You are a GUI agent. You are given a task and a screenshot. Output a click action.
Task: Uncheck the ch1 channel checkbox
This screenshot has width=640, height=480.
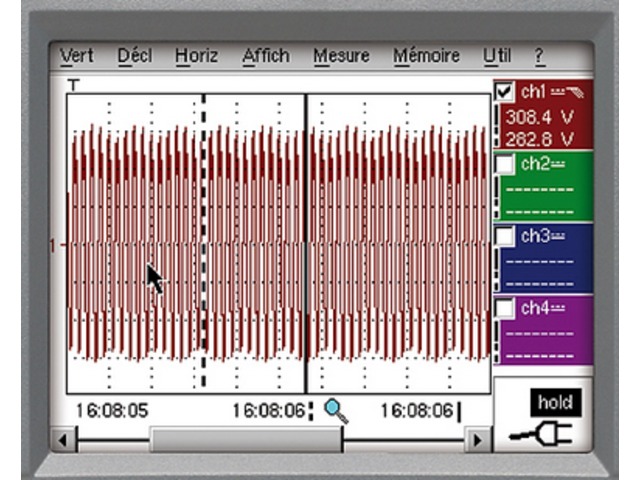(506, 92)
